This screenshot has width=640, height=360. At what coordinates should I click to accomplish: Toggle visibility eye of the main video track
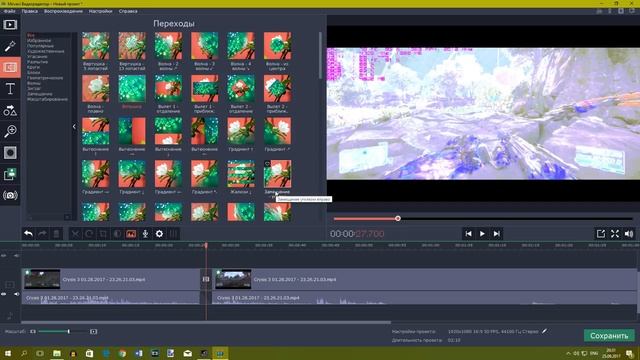(x=4, y=294)
